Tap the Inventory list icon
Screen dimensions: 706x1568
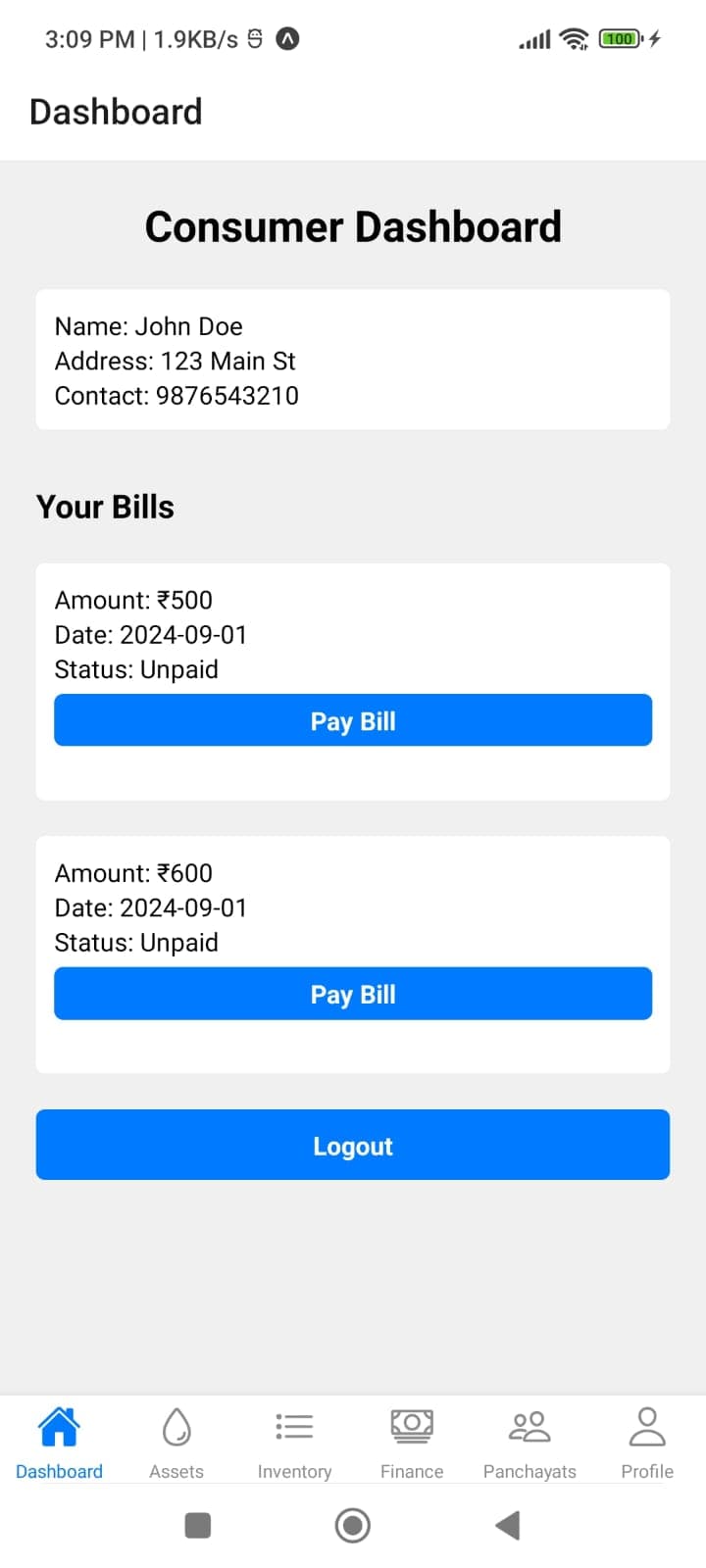pyautogui.click(x=294, y=1427)
